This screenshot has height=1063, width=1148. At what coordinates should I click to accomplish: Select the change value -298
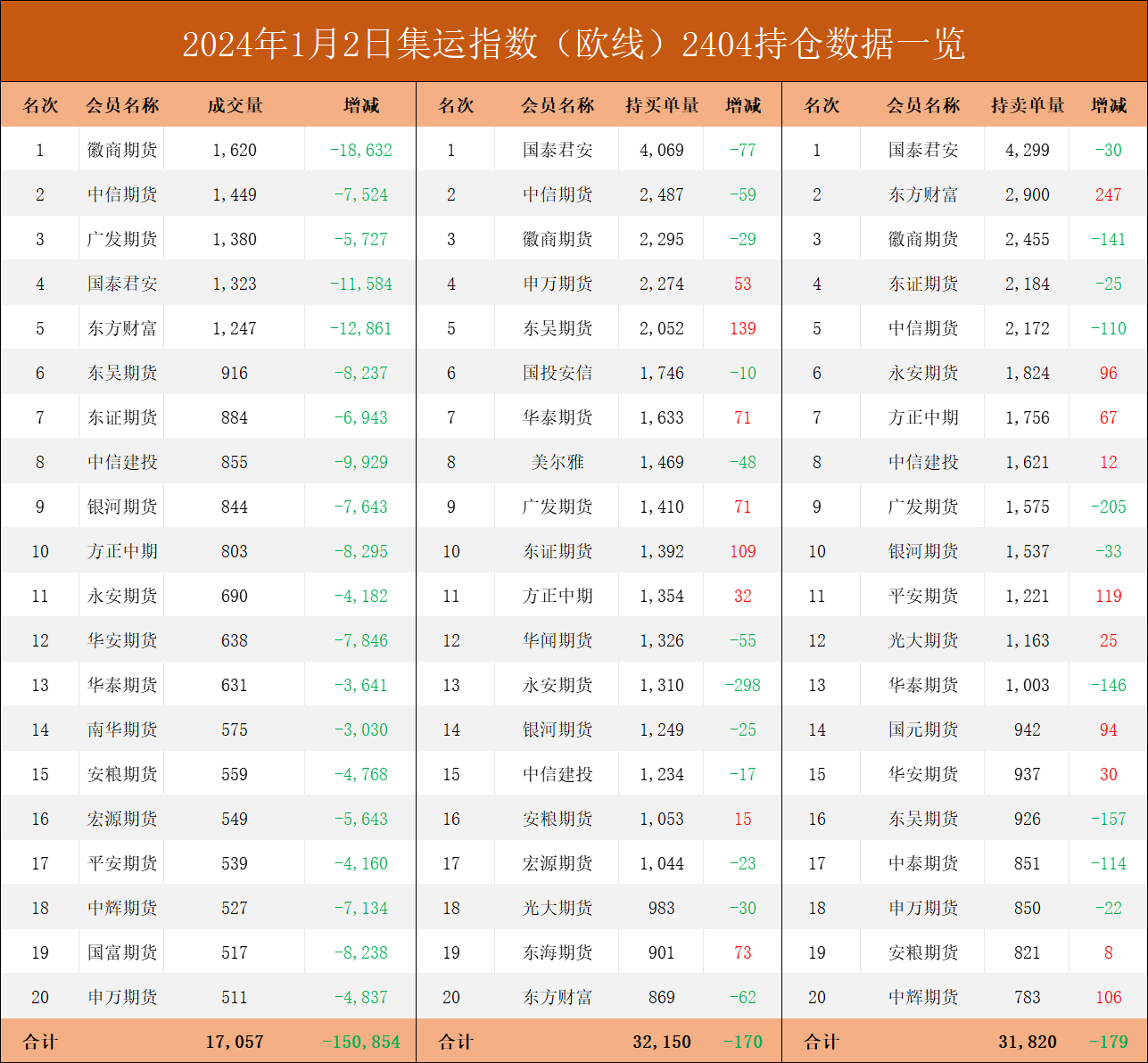[742, 685]
